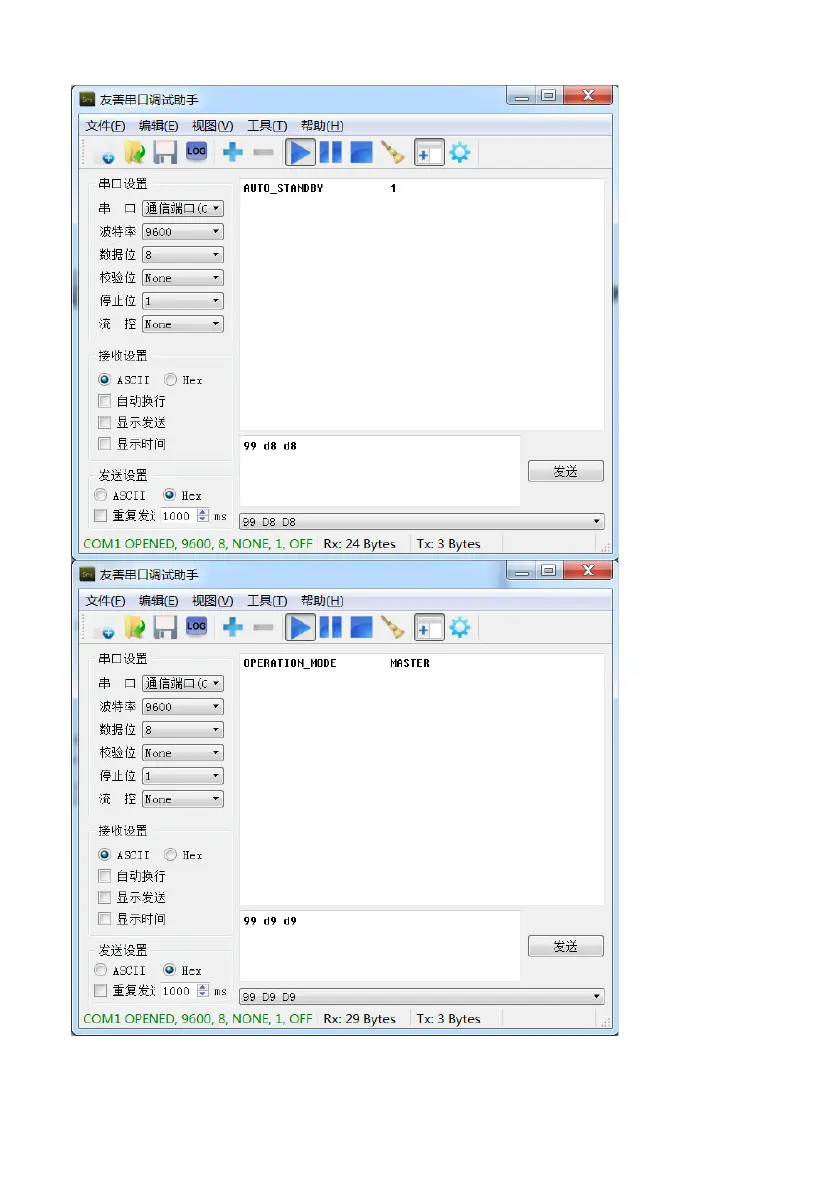Select Hex receive mode in the AUTO_STANDBY window

pos(171,380)
